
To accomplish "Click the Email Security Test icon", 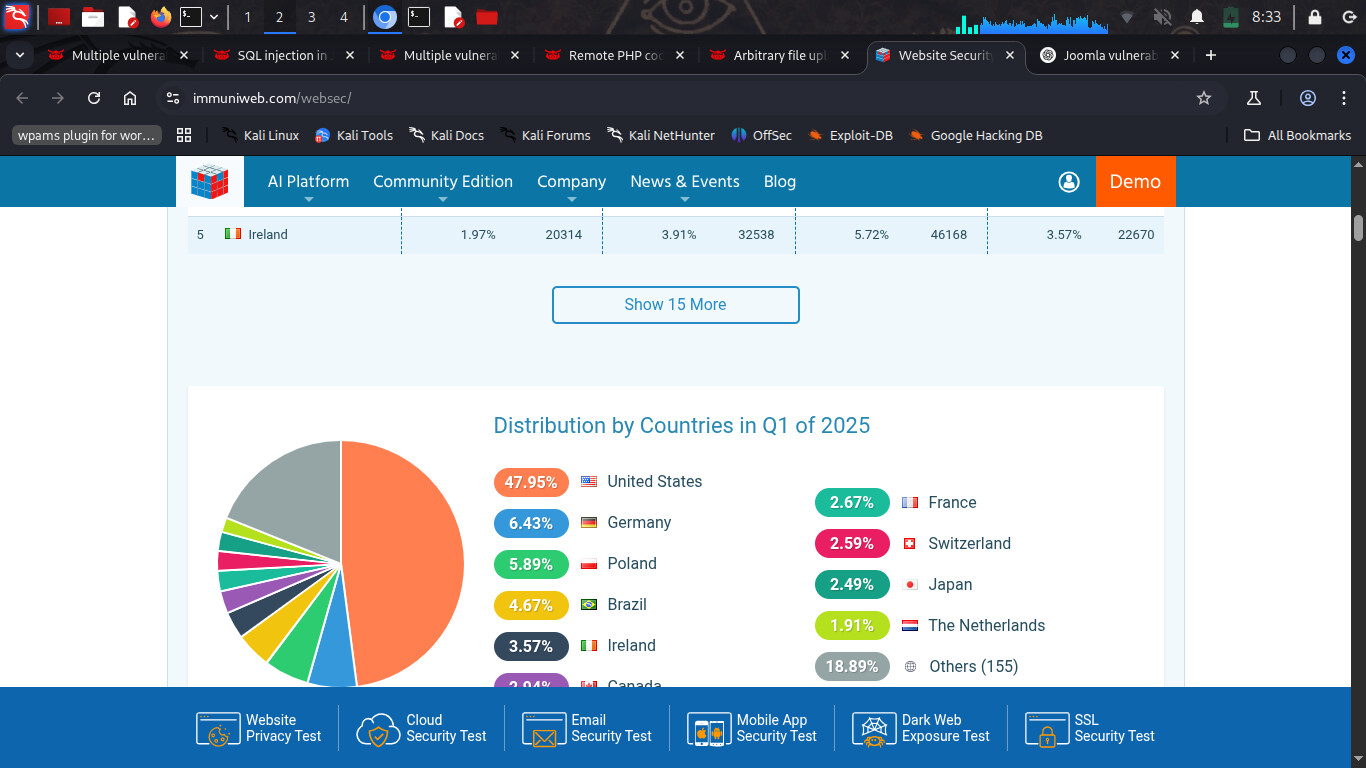I will click(544, 729).
